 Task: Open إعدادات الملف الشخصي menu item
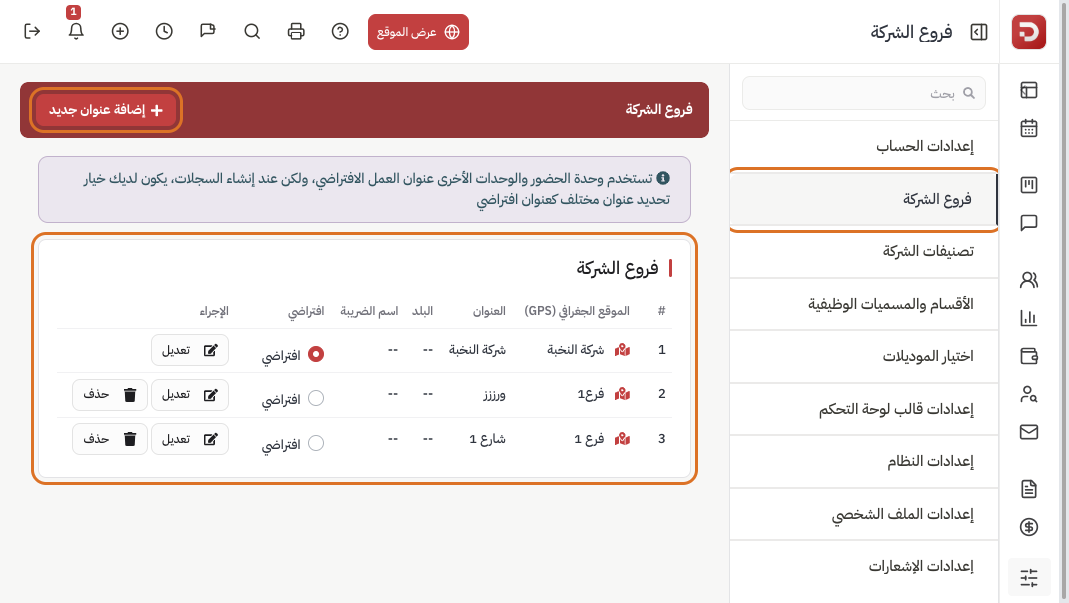[x=864, y=514]
